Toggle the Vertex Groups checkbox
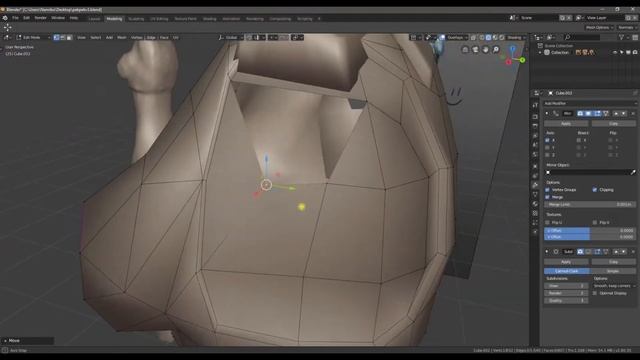The image size is (640, 360). coord(547,190)
